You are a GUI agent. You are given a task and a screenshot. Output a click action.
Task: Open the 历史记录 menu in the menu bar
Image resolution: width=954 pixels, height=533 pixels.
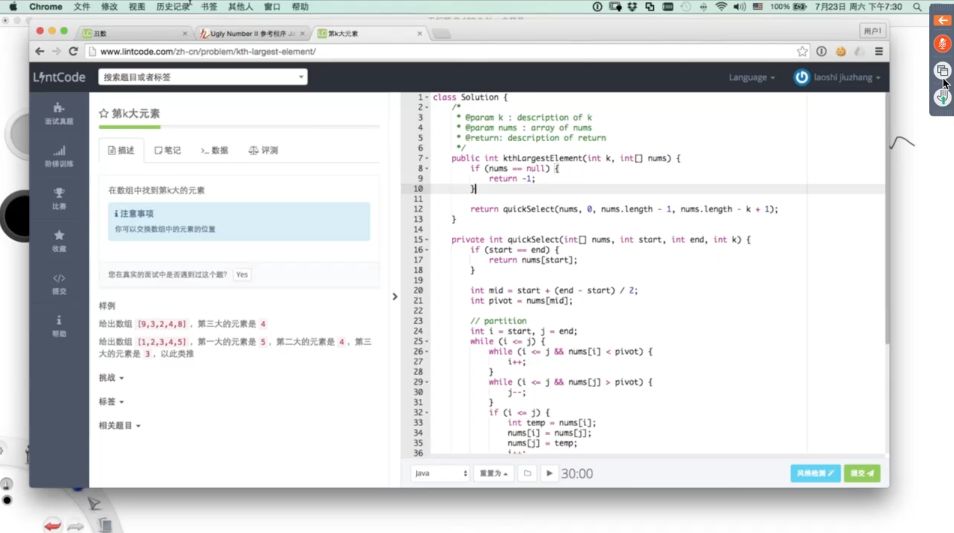pyautogui.click(x=173, y=7)
